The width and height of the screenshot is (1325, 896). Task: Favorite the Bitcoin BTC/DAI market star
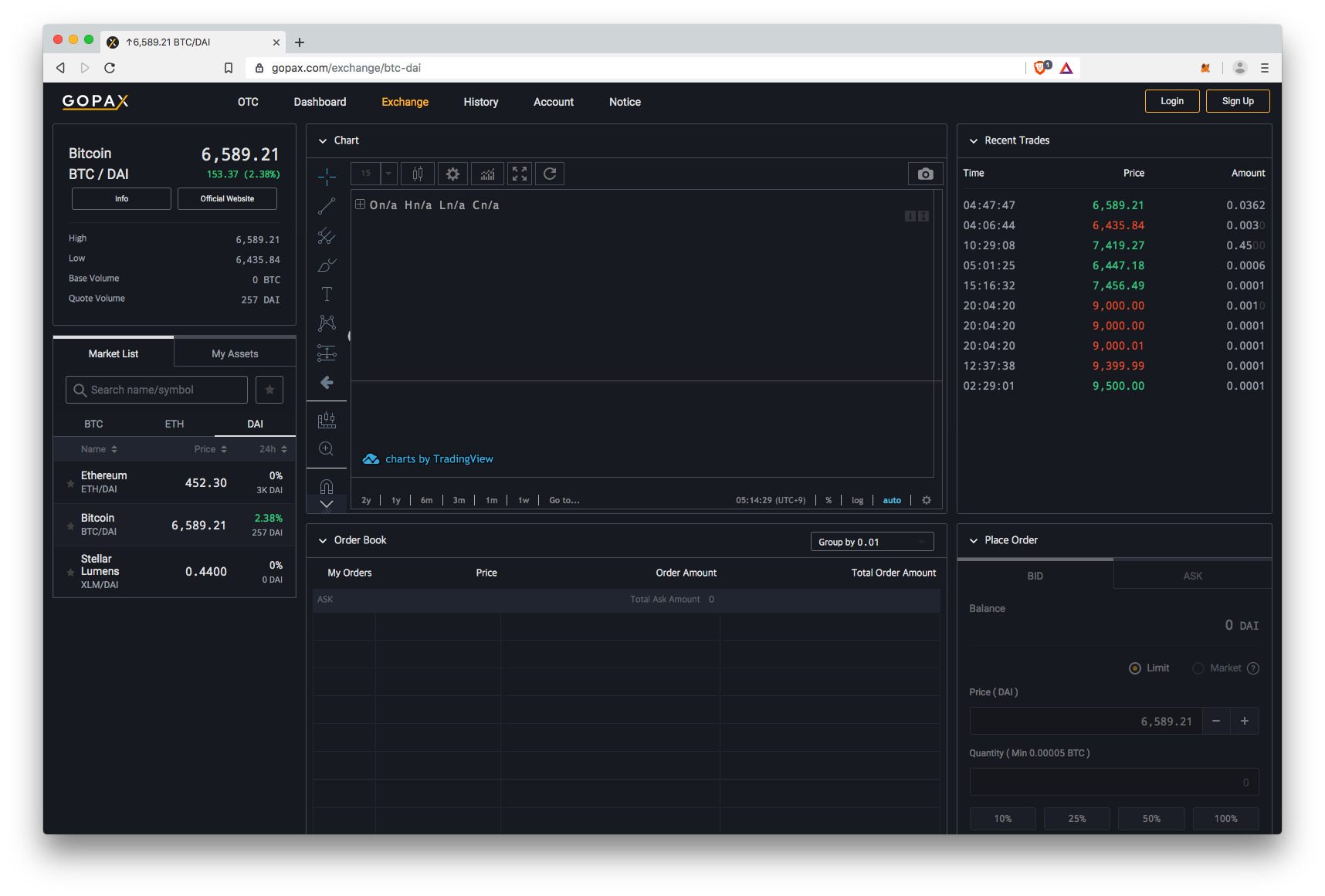point(71,526)
